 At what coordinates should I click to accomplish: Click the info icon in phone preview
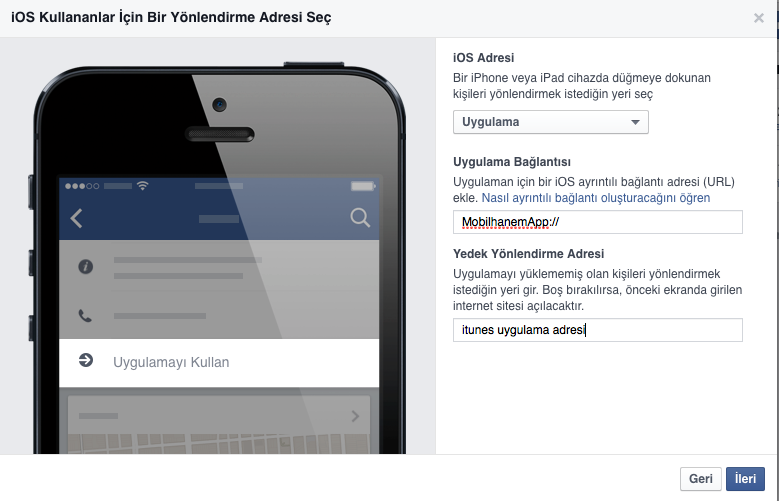click(x=85, y=267)
